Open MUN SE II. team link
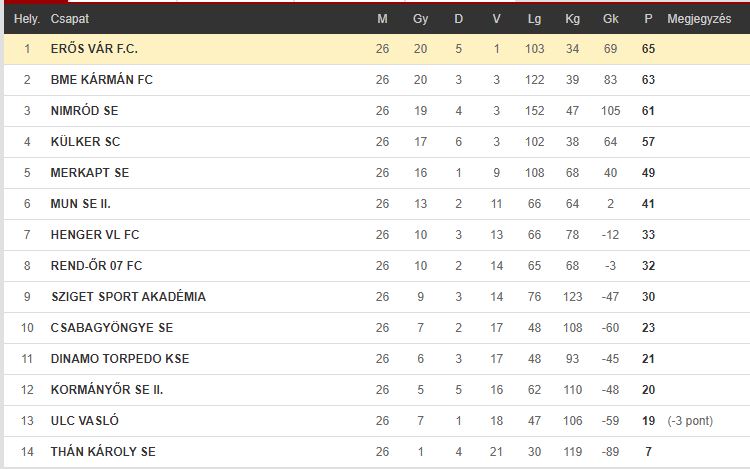Screen dimensions: 750x469 tap(80, 204)
